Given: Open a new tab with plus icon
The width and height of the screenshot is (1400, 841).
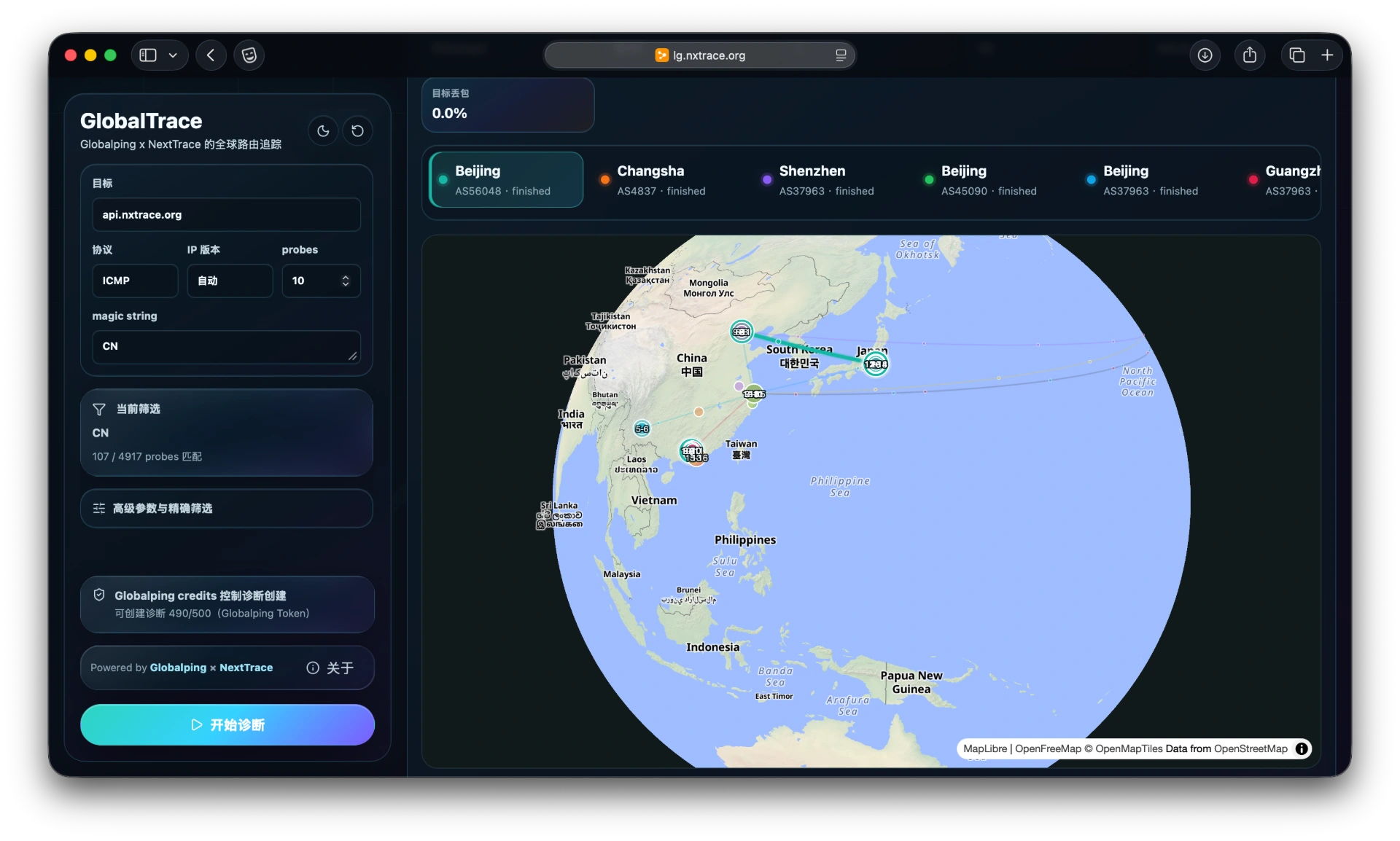Looking at the screenshot, I should (1327, 55).
